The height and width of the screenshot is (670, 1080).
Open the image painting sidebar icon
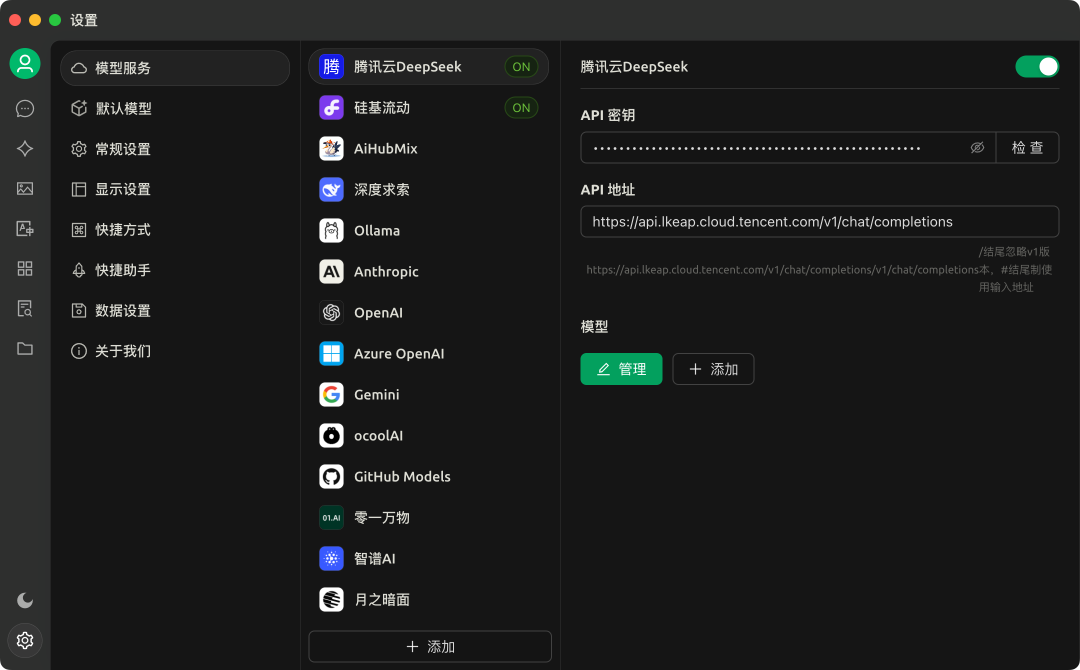tap(25, 189)
